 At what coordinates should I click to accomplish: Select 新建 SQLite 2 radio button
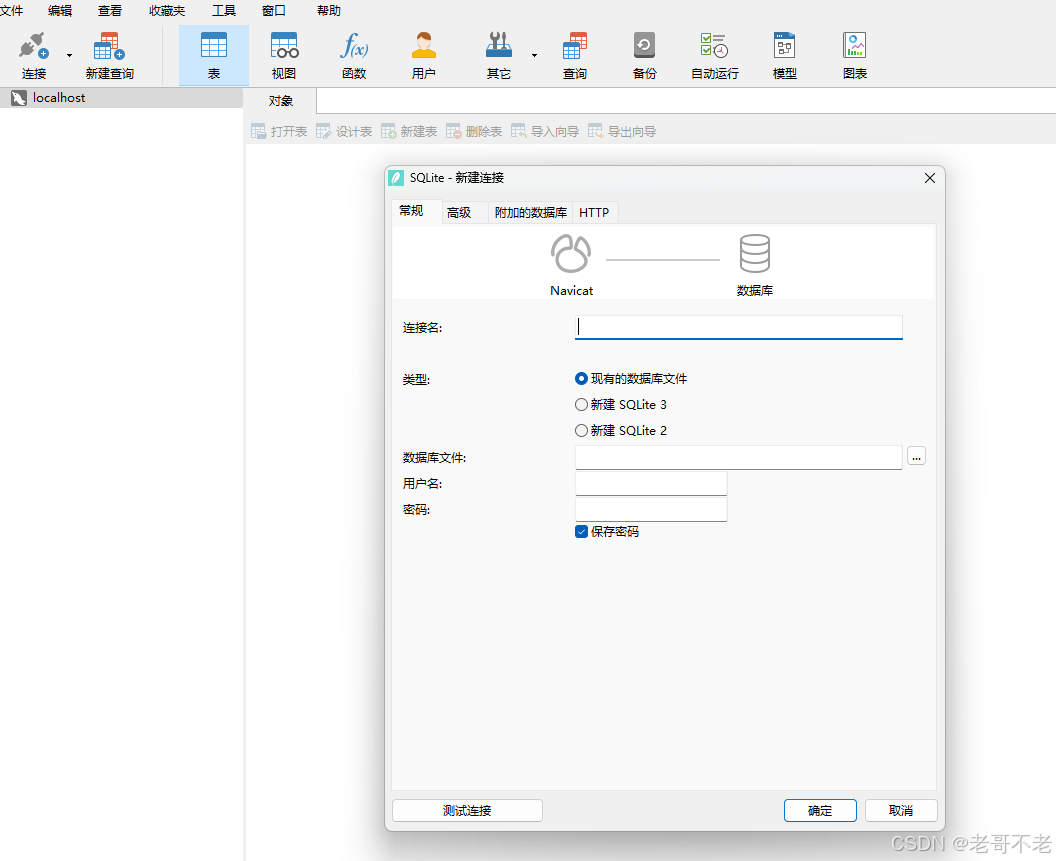click(x=581, y=430)
